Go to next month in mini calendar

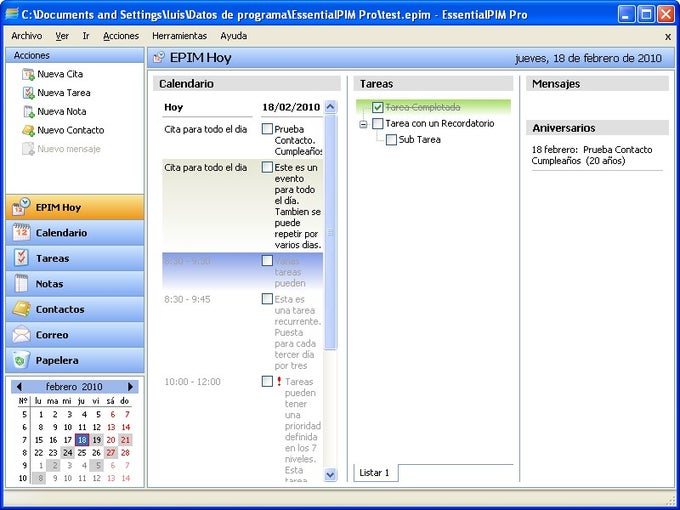(130, 386)
